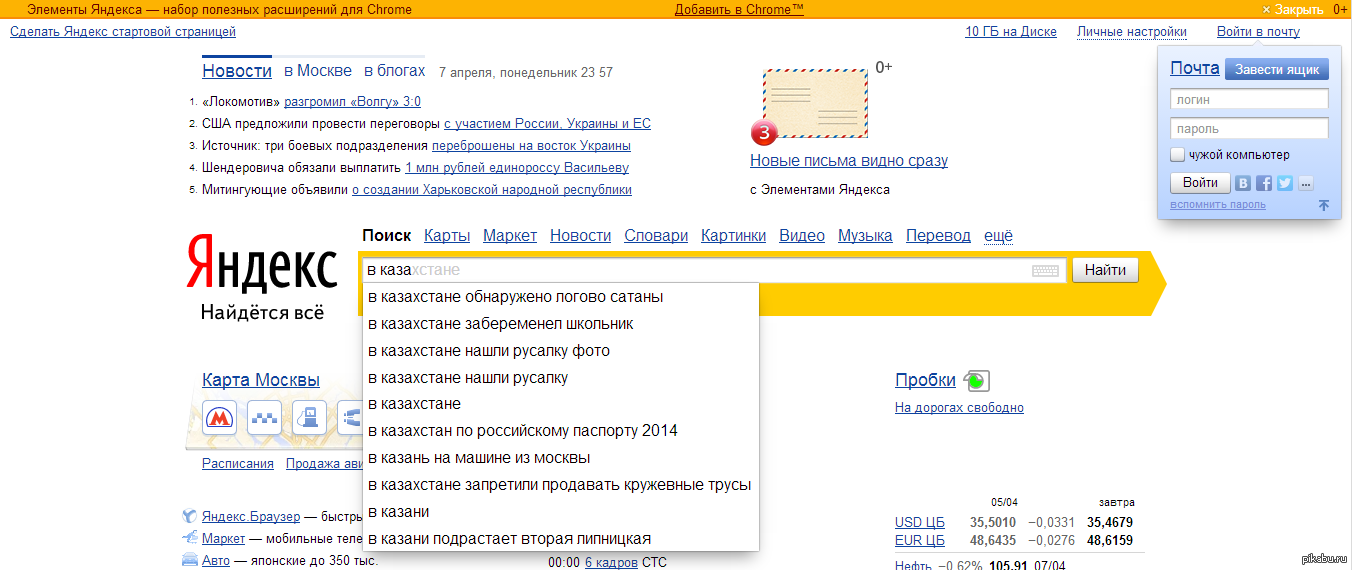Image resolution: width=1352 pixels, height=570 pixels.
Task: Click the 'Завести ящик' button
Action: (x=1277, y=69)
